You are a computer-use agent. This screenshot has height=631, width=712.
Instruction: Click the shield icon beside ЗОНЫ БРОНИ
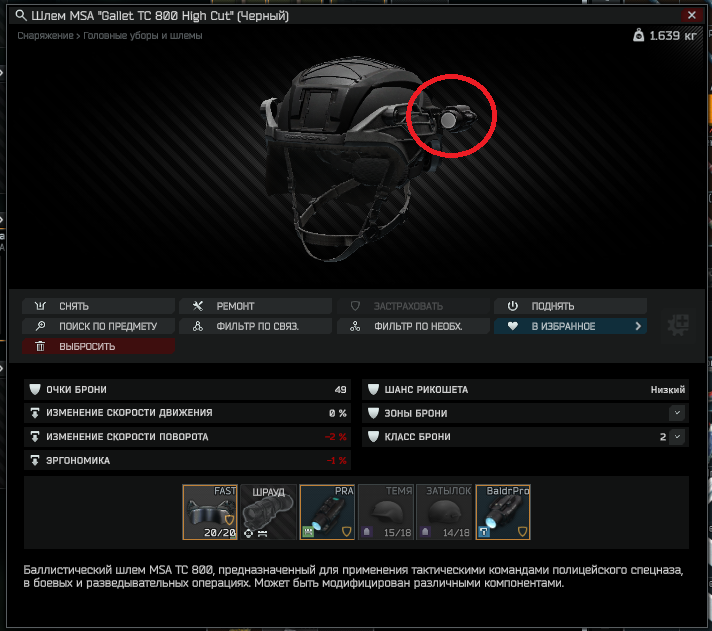(x=373, y=413)
